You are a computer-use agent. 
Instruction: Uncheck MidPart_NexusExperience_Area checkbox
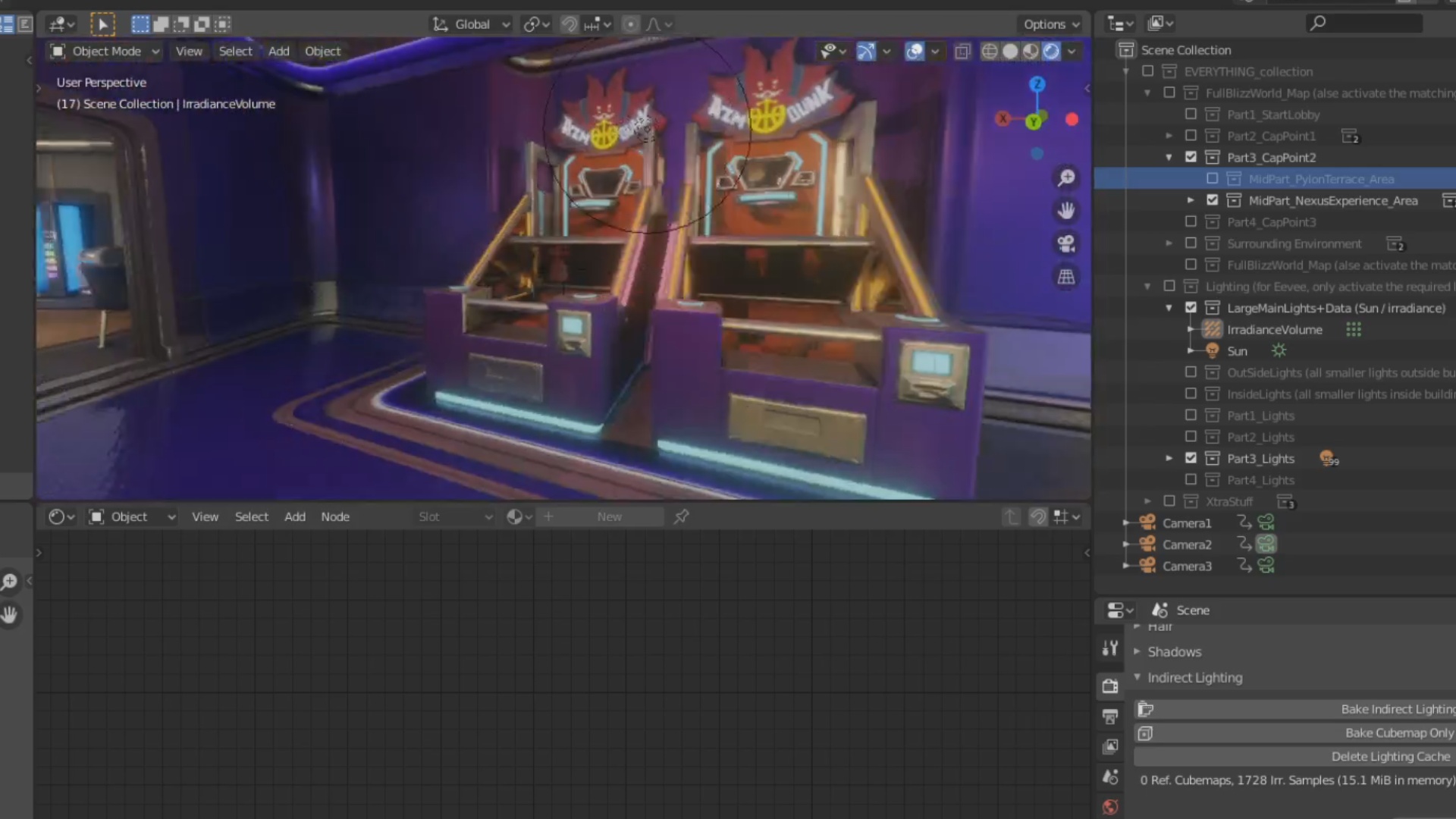point(1212,200)
